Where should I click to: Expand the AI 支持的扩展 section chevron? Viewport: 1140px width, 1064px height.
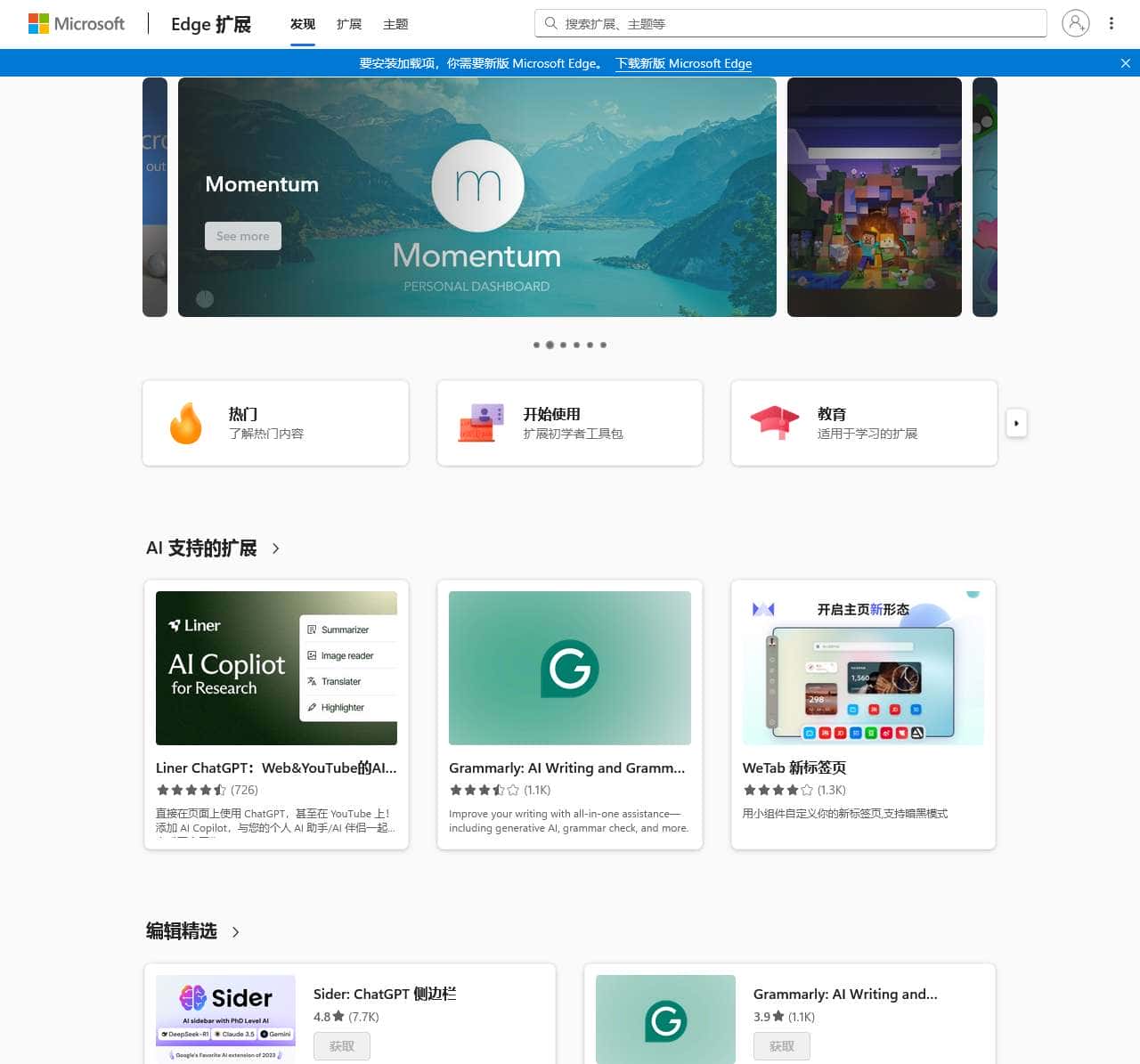274,548
